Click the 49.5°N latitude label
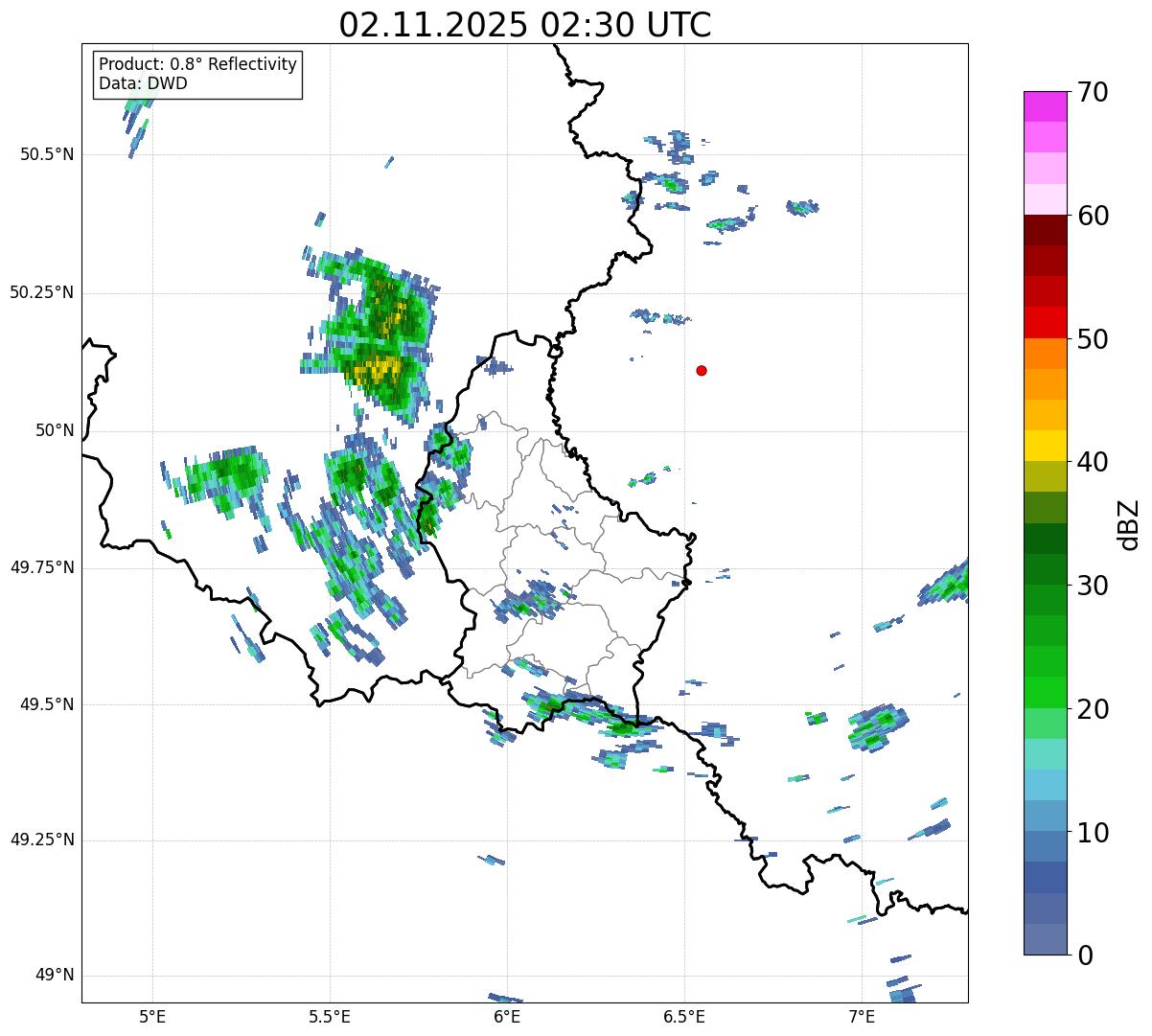 click(x=47, y=704)
